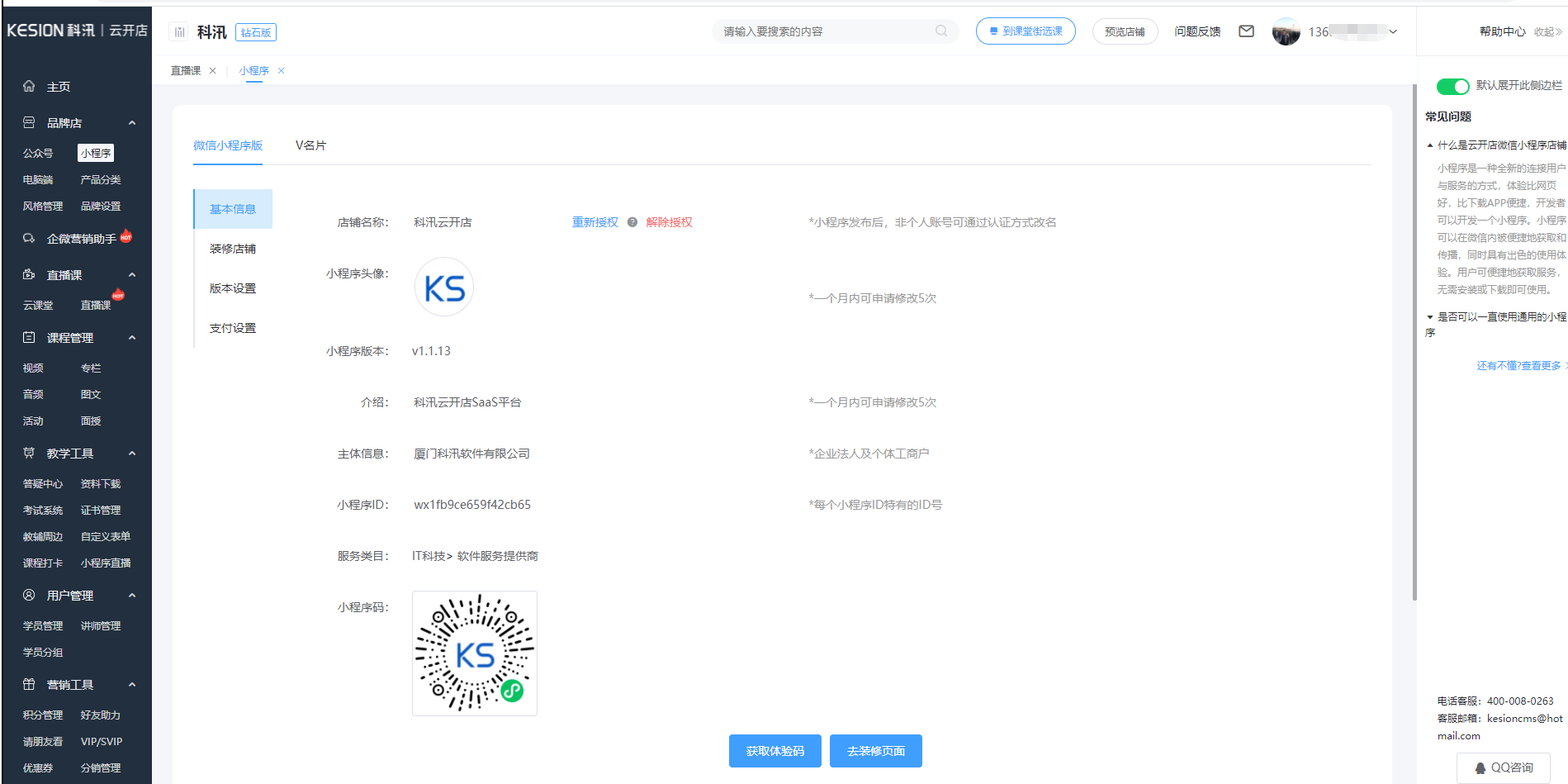Open the account dropdown arrow
Viewport: 1568px width, 784px height.
click(x=1393, y=31)
